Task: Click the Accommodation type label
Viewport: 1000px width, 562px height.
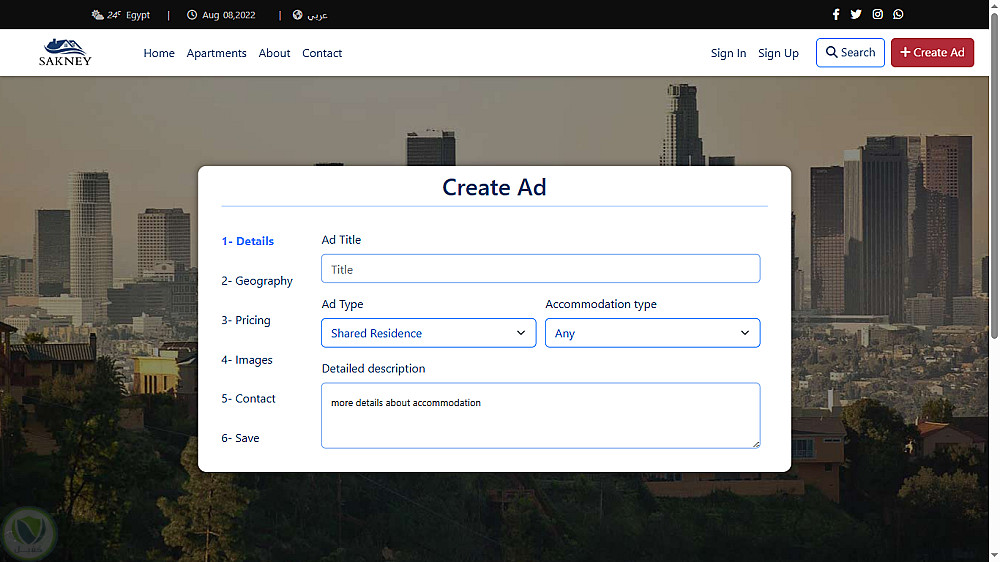Action: click(601, 304)
